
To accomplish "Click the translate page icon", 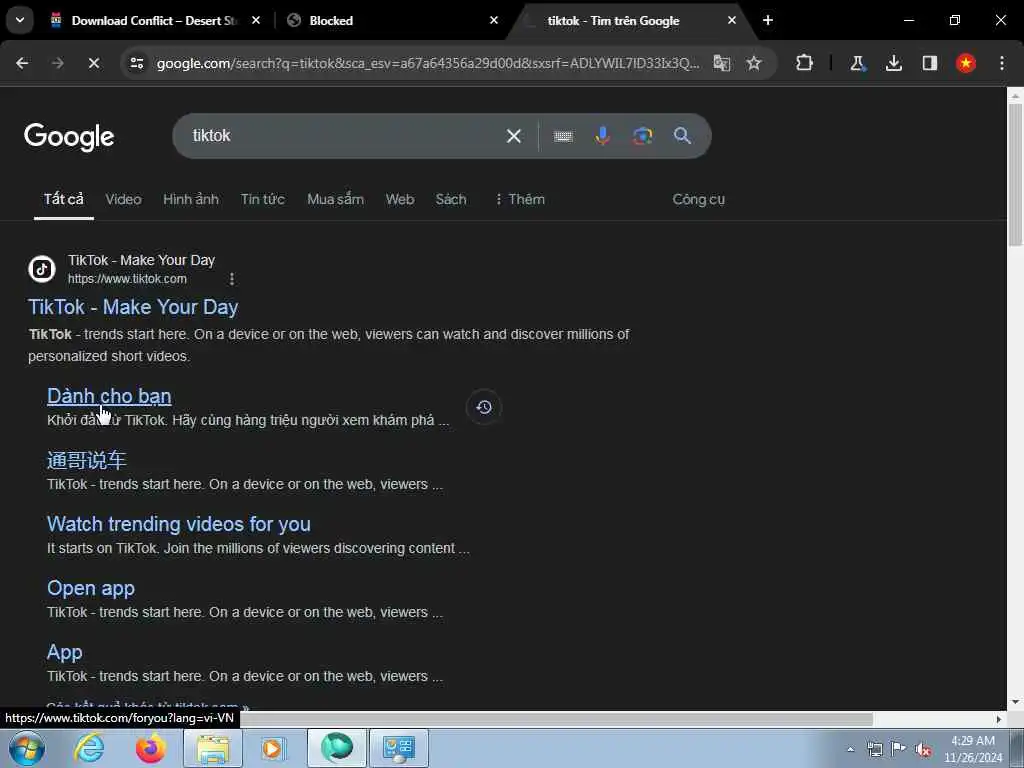I will tap(722, 63).
